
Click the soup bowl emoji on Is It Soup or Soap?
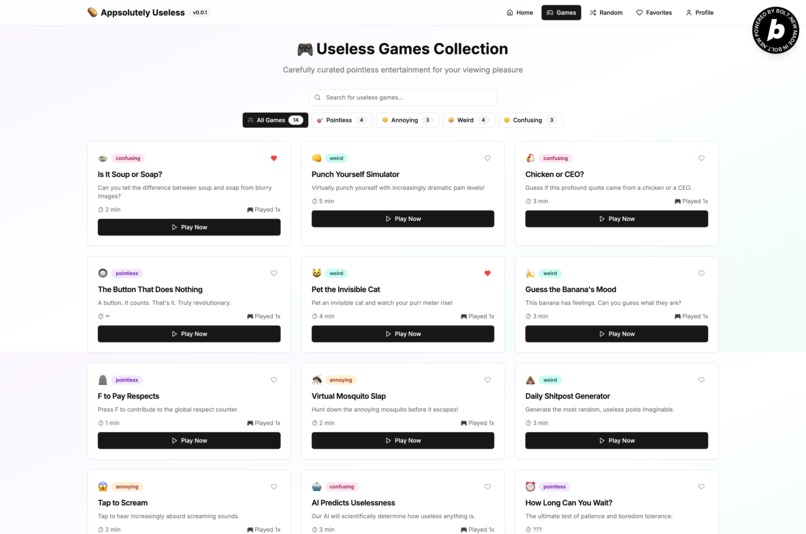pos(103,158)
